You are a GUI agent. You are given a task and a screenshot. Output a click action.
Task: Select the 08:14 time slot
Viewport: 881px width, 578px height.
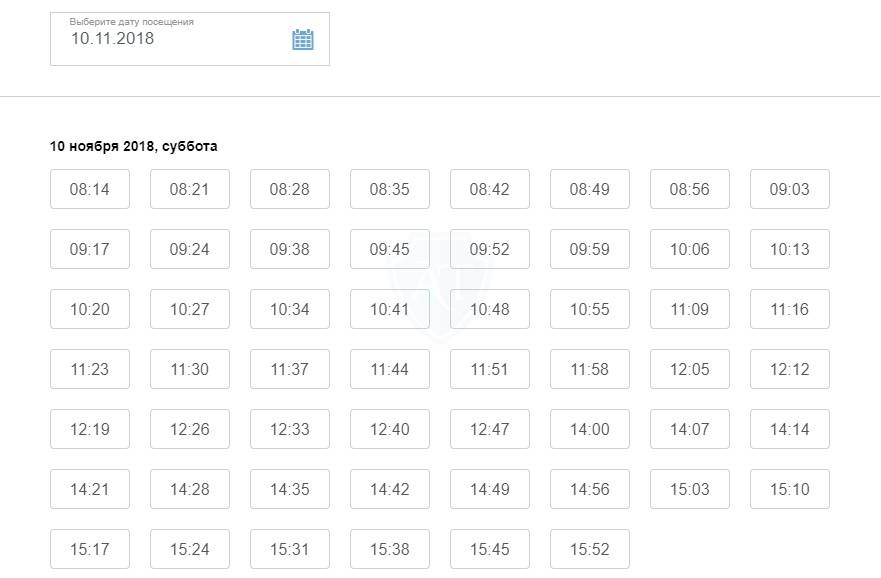pos(90,189)
